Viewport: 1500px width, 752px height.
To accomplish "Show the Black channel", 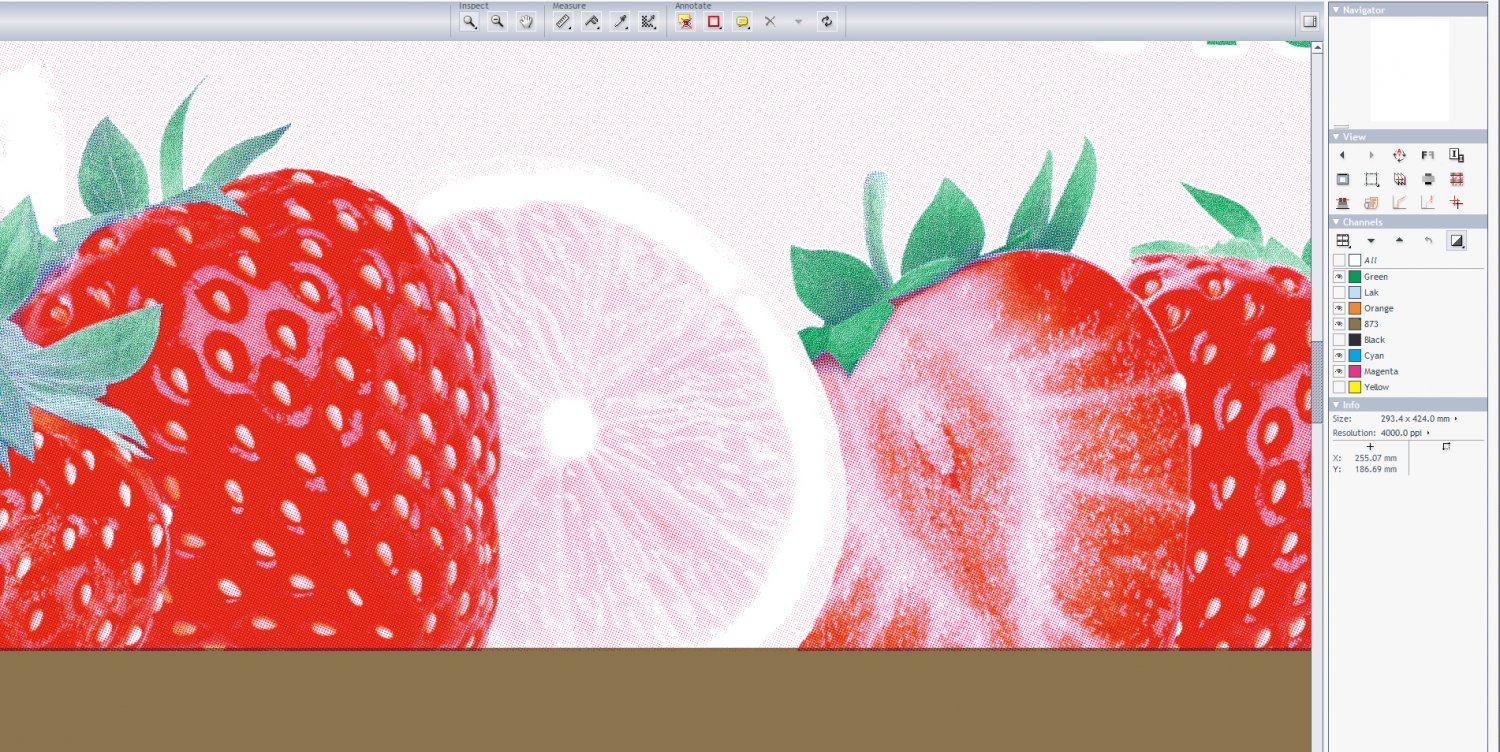I will point(1339,340).
